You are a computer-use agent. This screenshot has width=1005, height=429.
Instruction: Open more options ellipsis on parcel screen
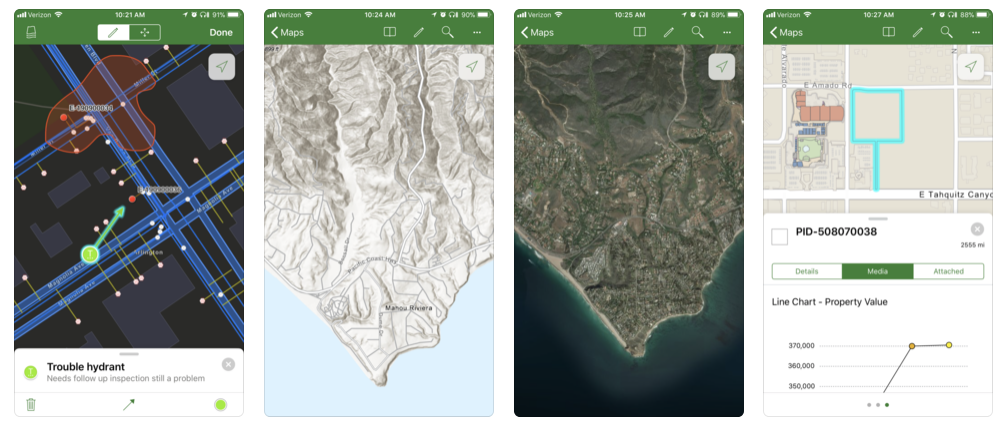(976, 33)
